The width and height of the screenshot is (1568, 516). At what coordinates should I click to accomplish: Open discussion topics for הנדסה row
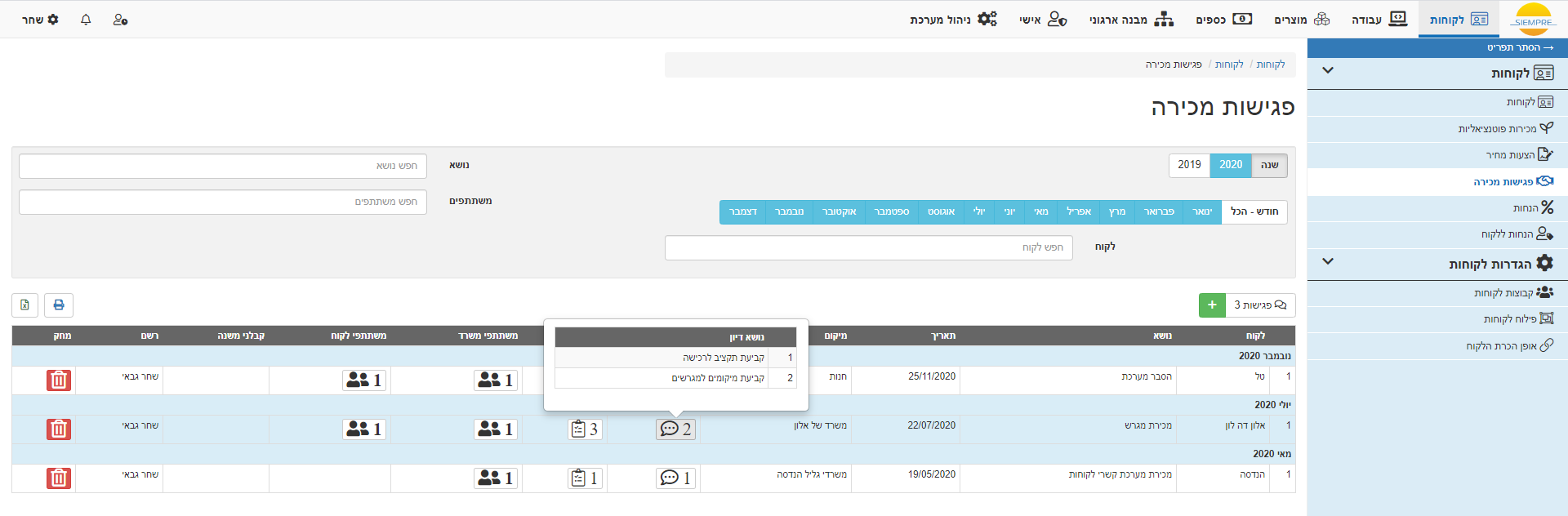tap(675, 478)
